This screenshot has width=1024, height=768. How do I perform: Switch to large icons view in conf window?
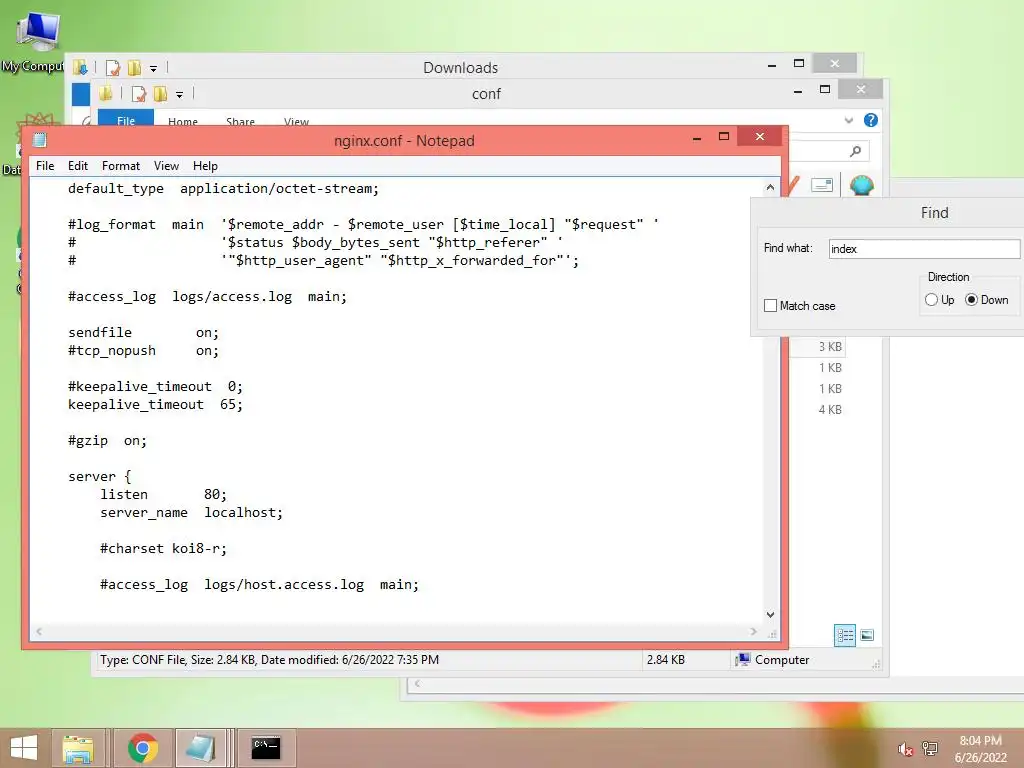coord(867,635)
